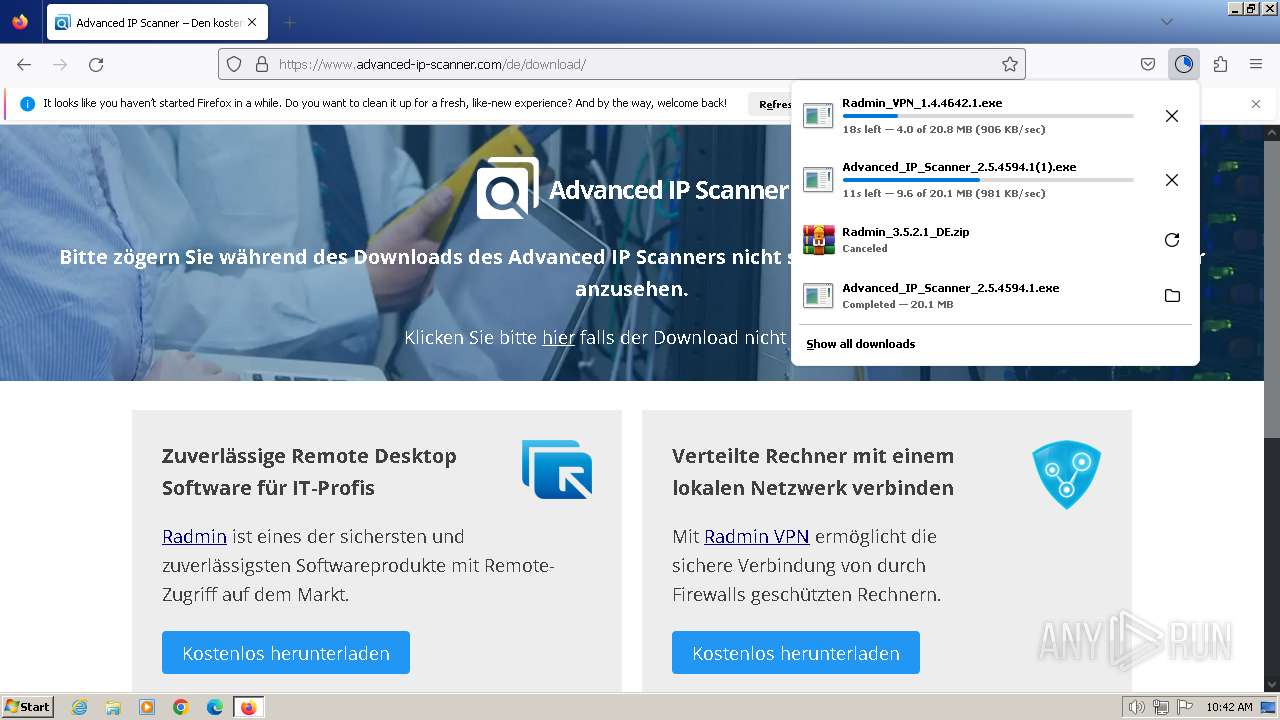The image size is (1280, 720).
Task: Show Advanced_IP_Scanner_2.5.4594.1.exe in its folder
Action: tap(1172, 296)
